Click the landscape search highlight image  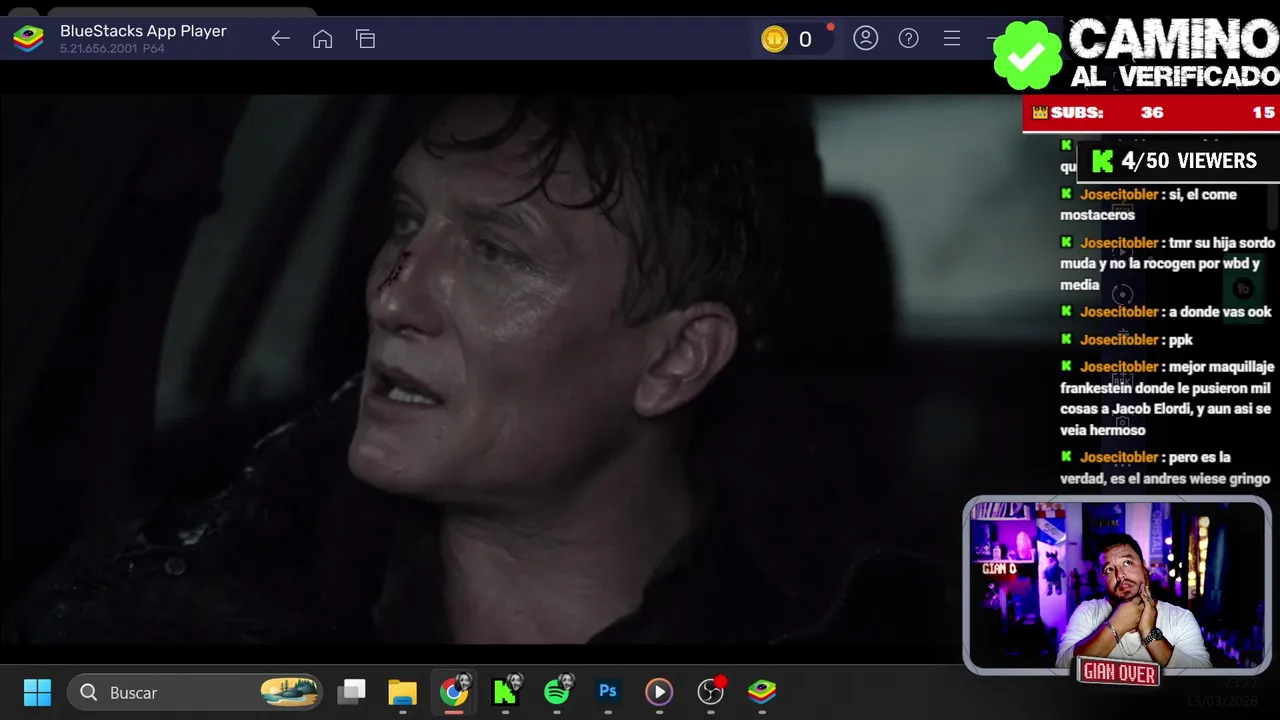(x=289, y=692)
